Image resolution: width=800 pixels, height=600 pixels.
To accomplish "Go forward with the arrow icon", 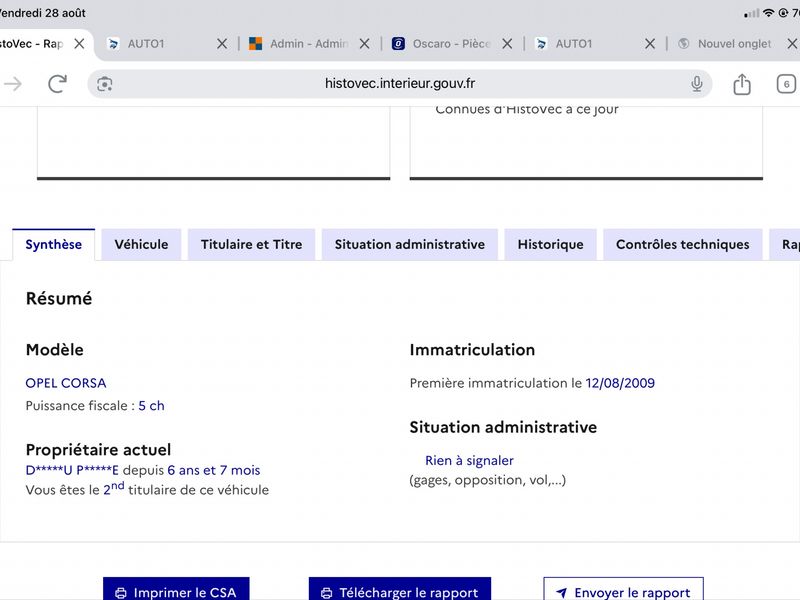I will pyautogui.click(x=13, y=84).
